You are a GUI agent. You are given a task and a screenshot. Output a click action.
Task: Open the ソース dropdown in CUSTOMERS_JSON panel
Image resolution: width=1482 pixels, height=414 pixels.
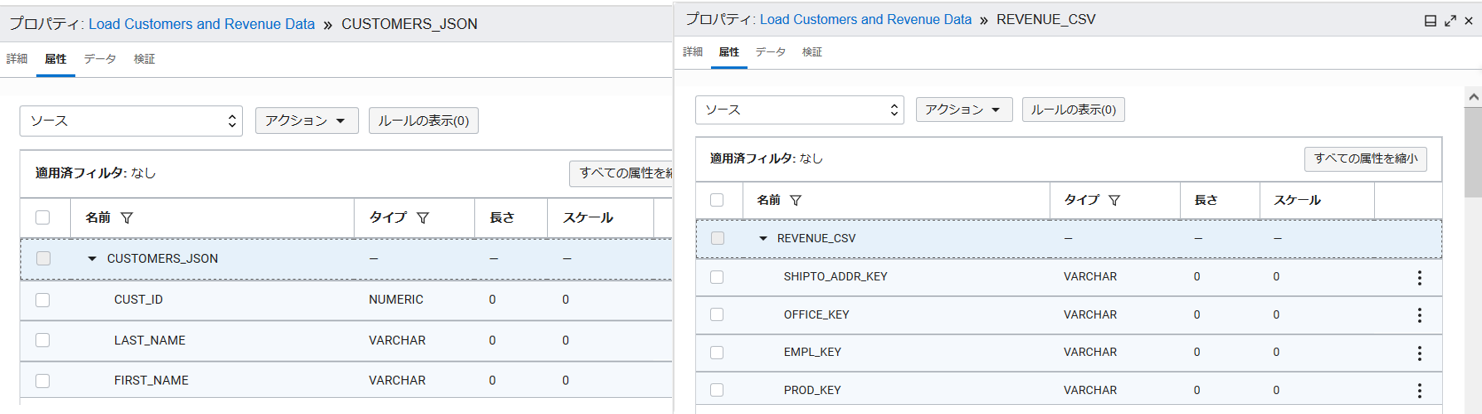coord(131,121)
